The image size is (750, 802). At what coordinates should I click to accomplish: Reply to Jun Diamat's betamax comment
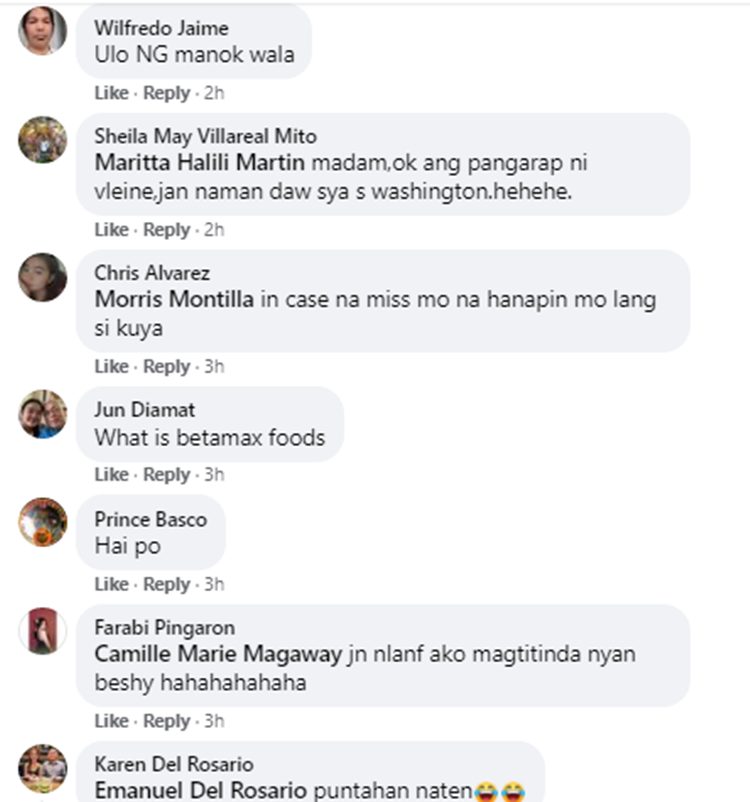166,475
